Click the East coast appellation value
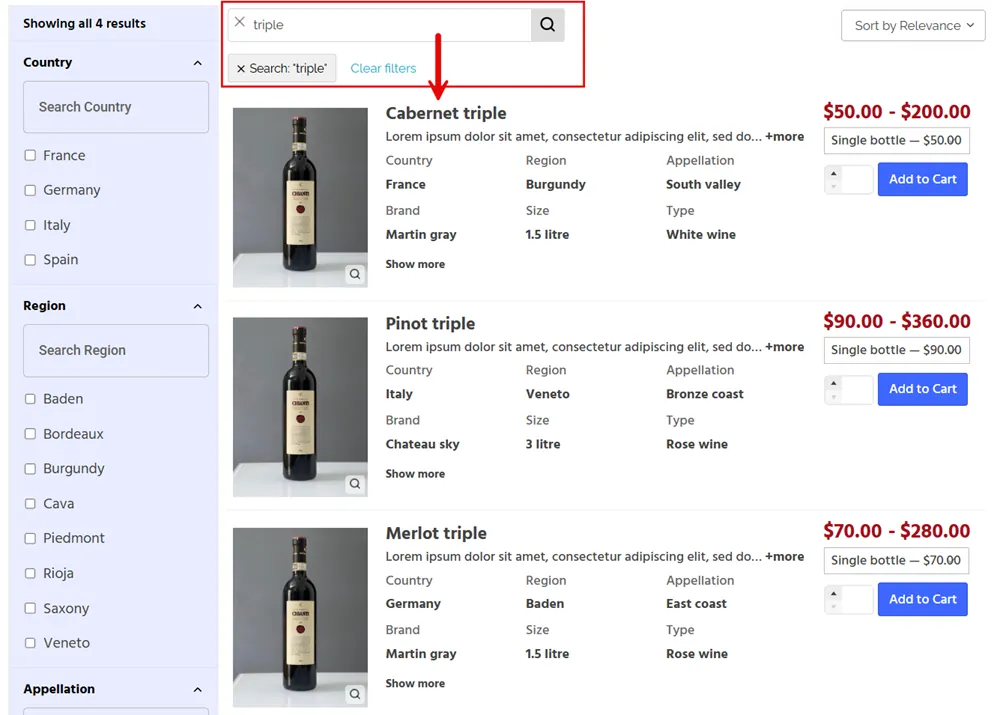Viewport: 1000px width, 715px height. (696, 603)
